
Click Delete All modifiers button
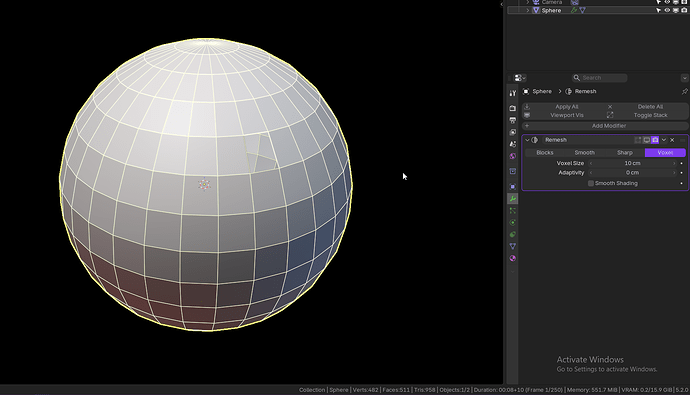point(646,107)
